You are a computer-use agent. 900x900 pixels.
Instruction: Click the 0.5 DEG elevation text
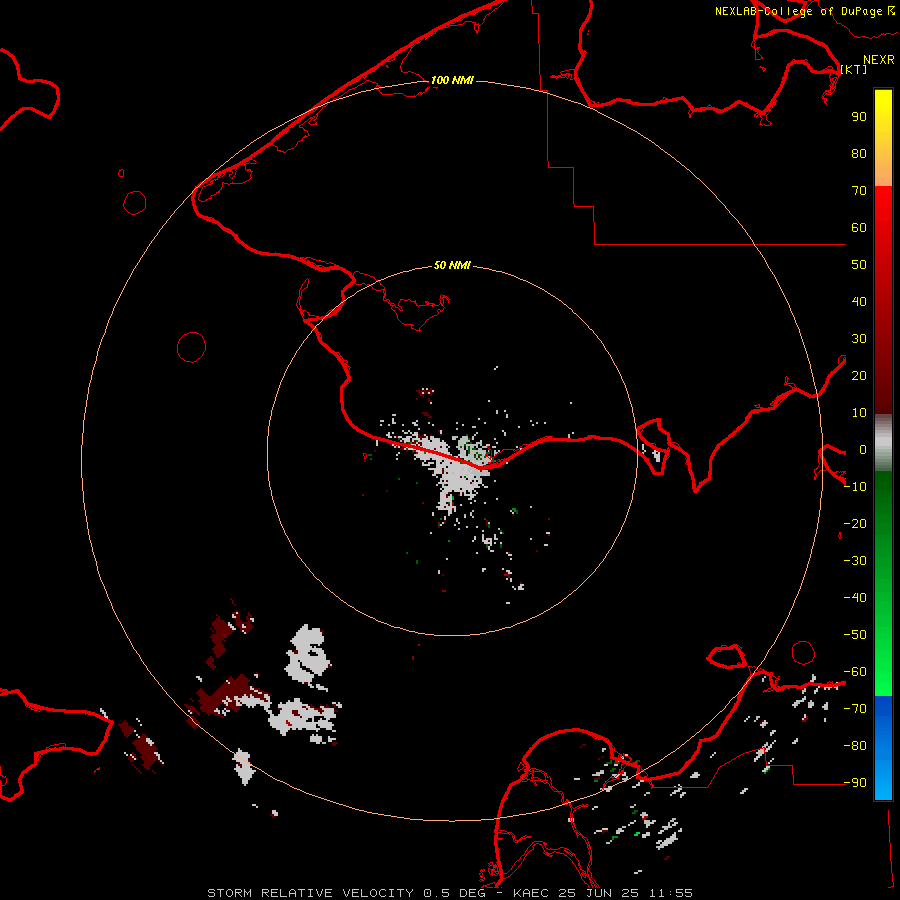click(454, 893)
